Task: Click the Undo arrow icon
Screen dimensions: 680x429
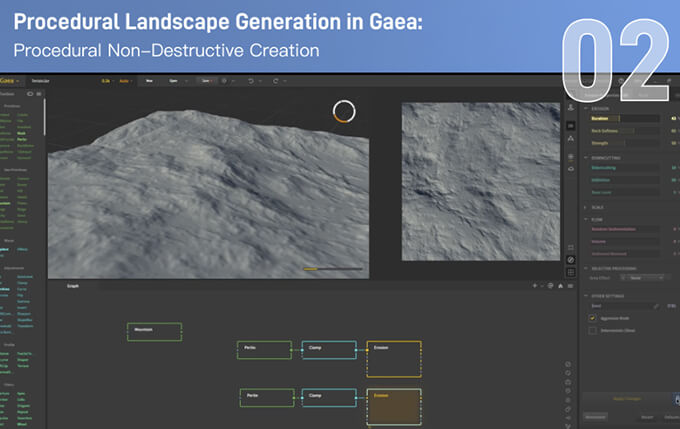Action: click(x=251, y=81)
